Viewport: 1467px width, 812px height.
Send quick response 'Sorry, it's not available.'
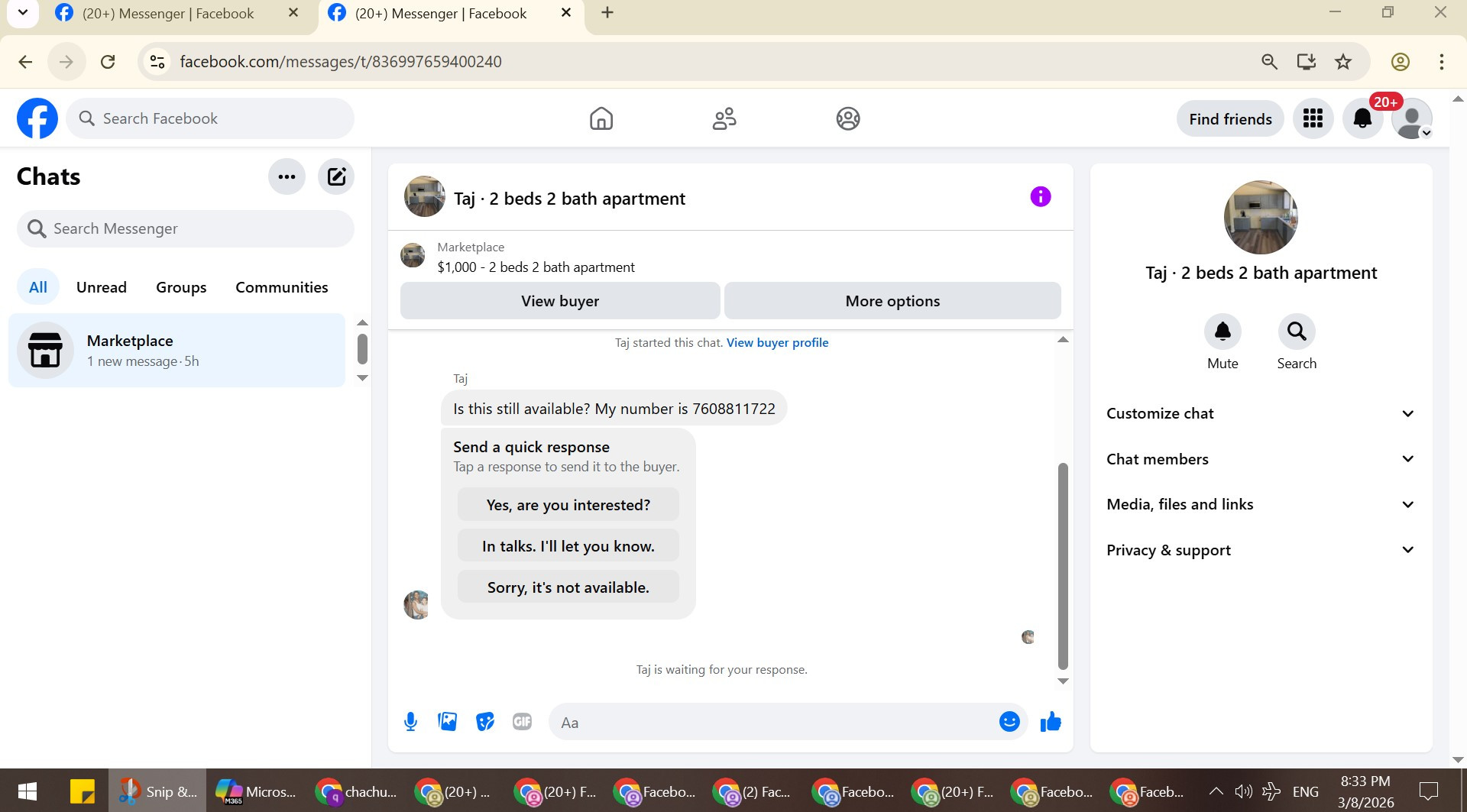(568, 587)
